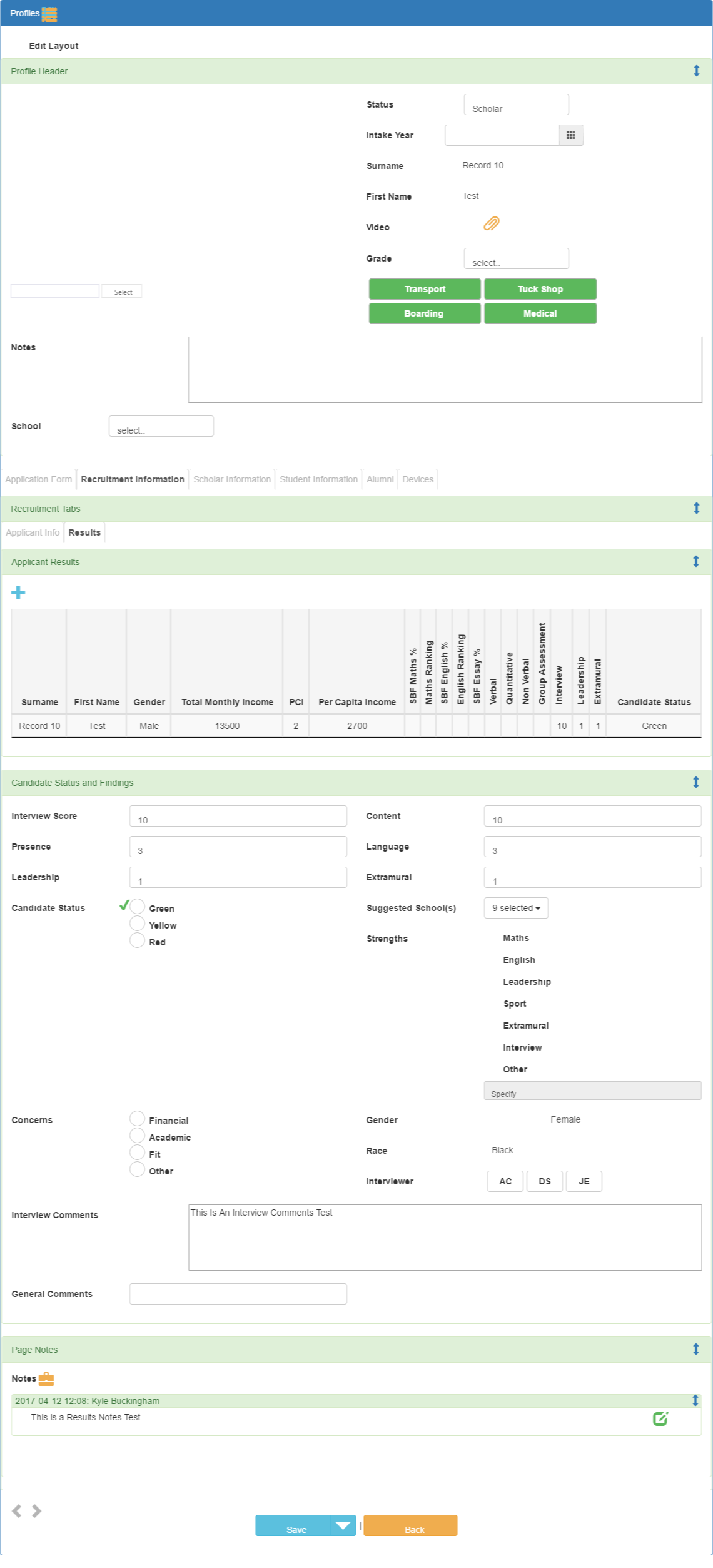Image resolution: width=713 pixels, height=1568 pixels.
Task: Tick the Financial concern option
Action: pos(138,1119)
